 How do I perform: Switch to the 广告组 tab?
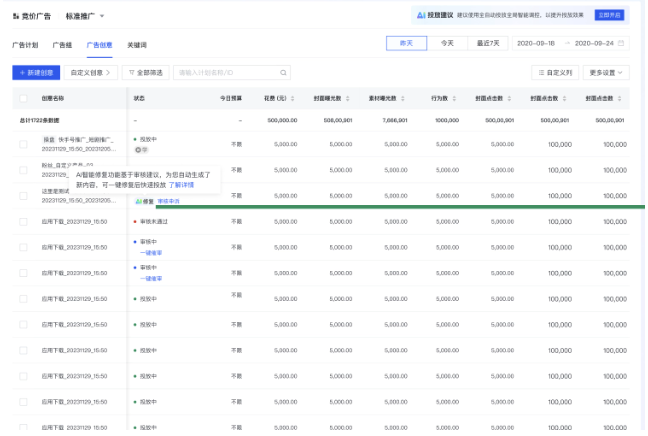[62, 45]
